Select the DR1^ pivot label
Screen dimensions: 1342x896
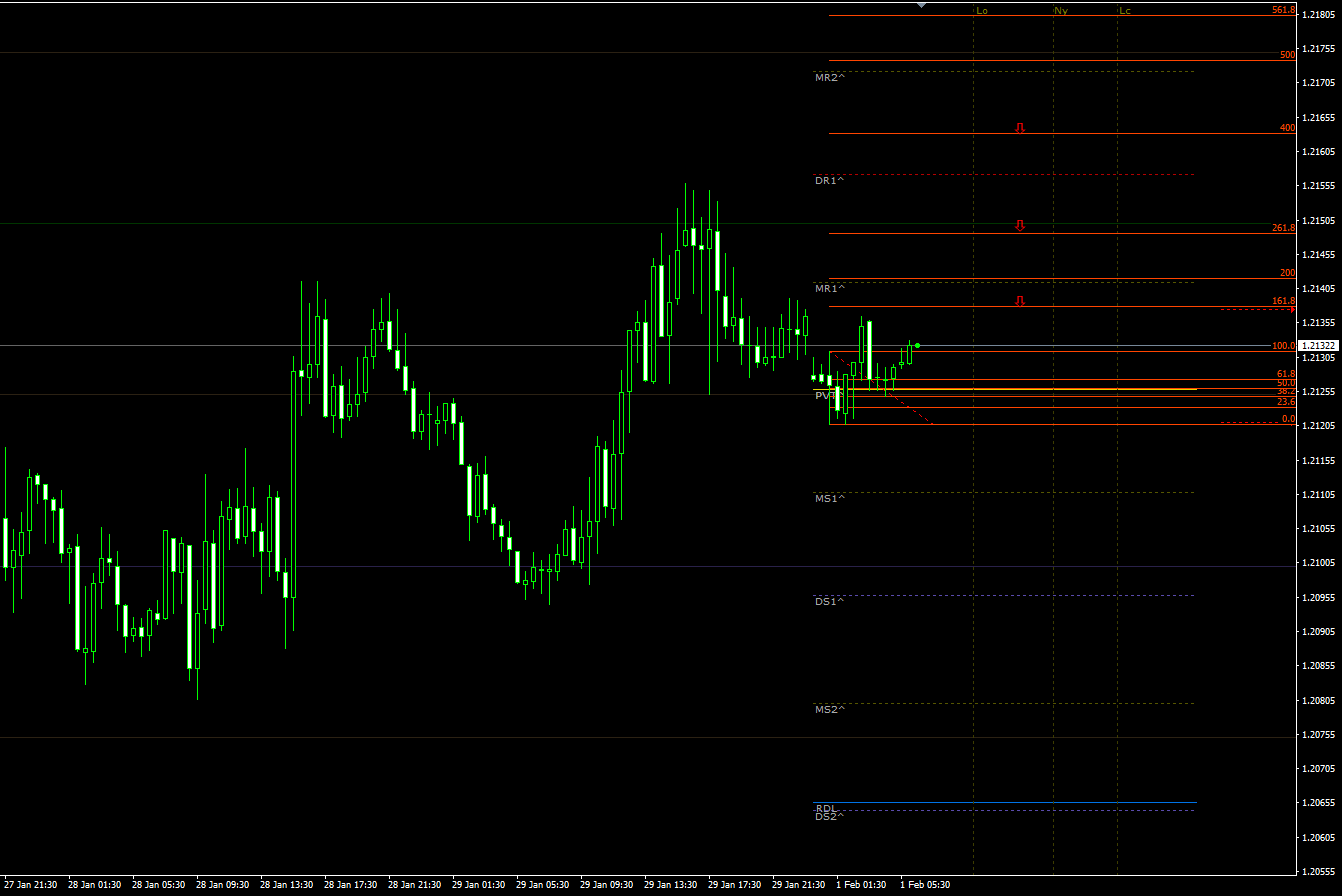click(830, 180)
